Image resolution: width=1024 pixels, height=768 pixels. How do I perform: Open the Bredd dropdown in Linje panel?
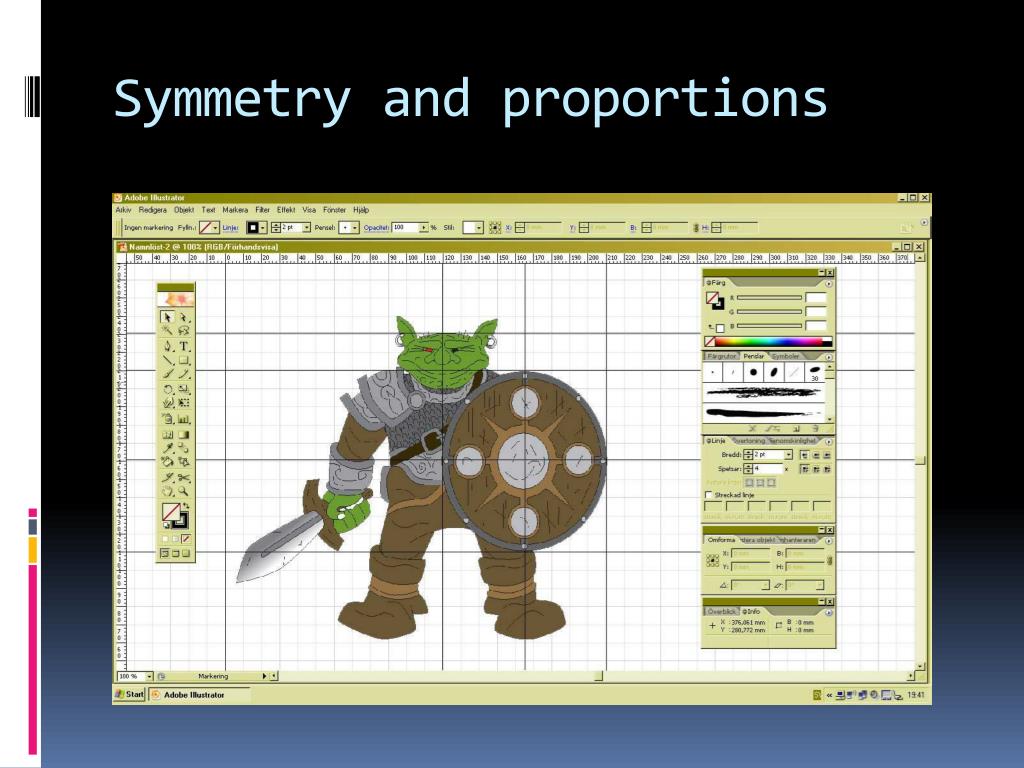[788, 455]
